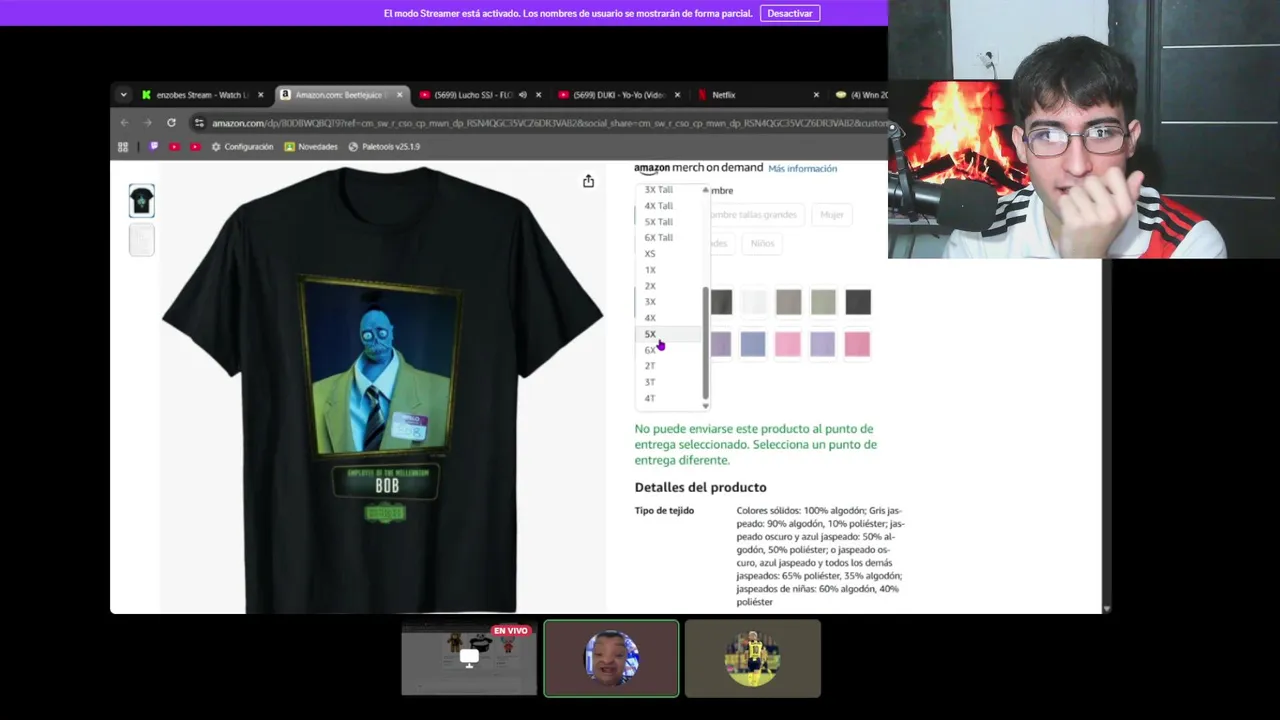
Task: Close the DUKI Yo-Yo tab
Action: click(677, 95)
